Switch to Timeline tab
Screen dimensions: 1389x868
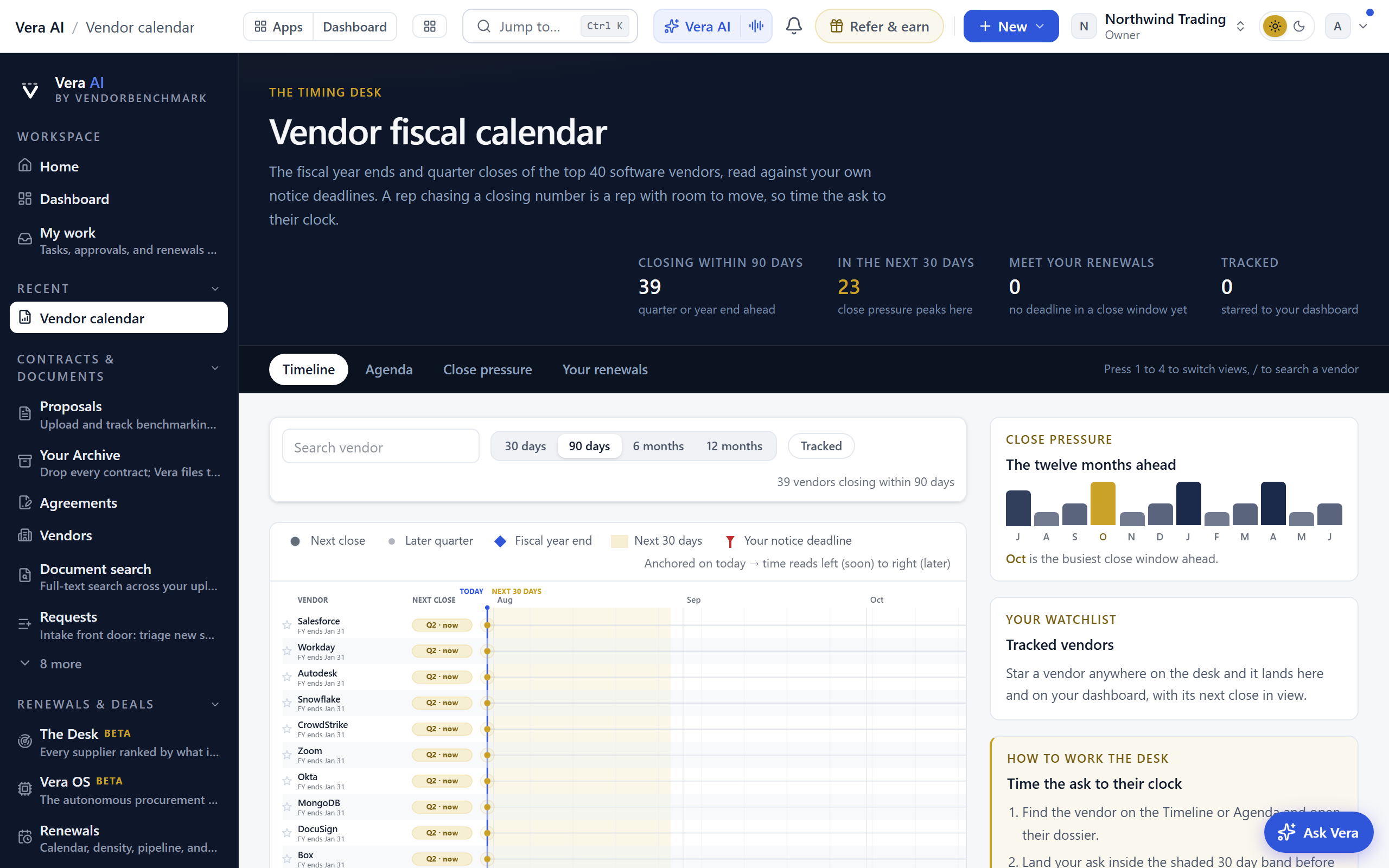pyautogui.click(x=308, y=369)
